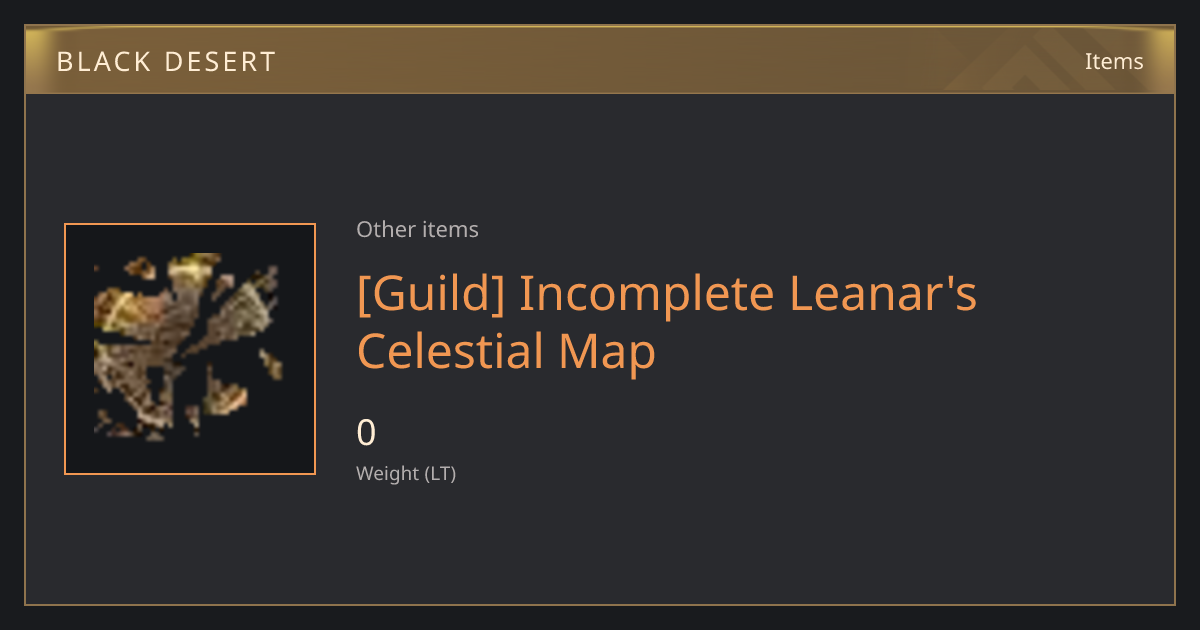This screenshot has height=630, width=1200.
Task: Click the Incomplete Leanar's Celestial Map item icon
Action: pos(190,349)
